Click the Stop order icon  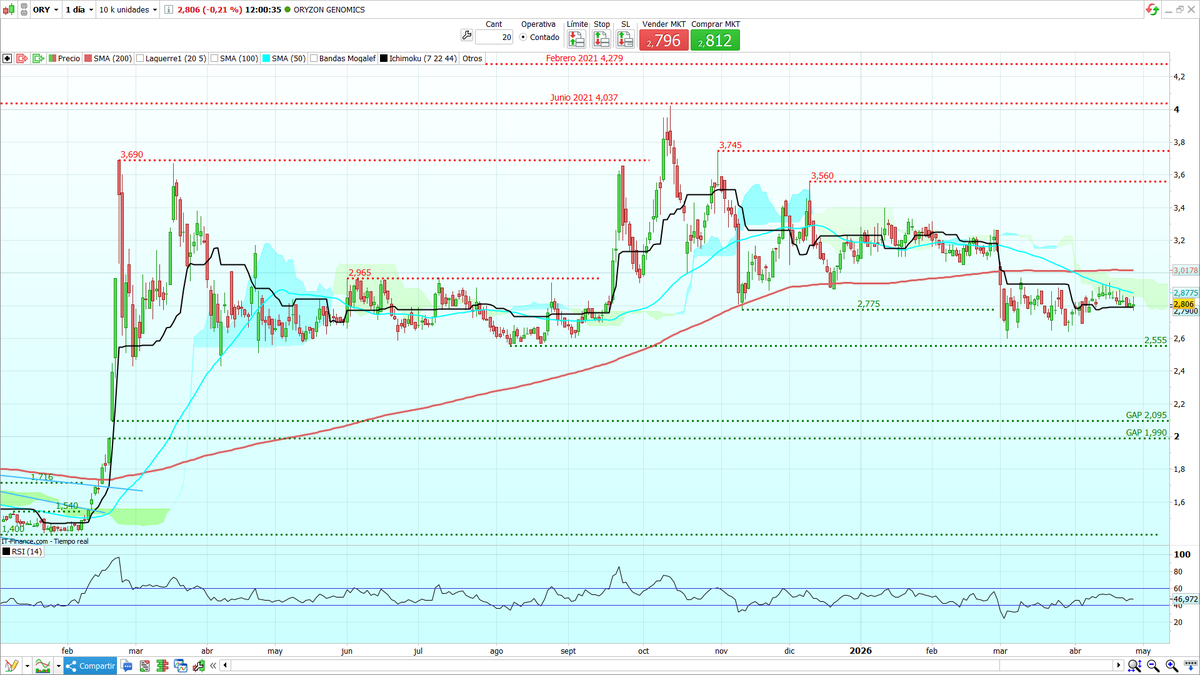point(601,39)
